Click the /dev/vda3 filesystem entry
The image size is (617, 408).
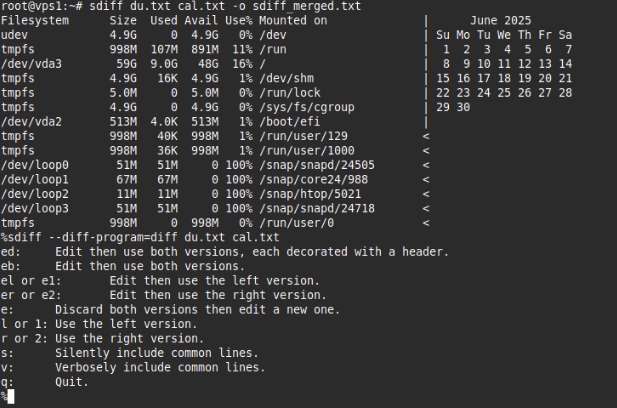[x=31, y=63]
